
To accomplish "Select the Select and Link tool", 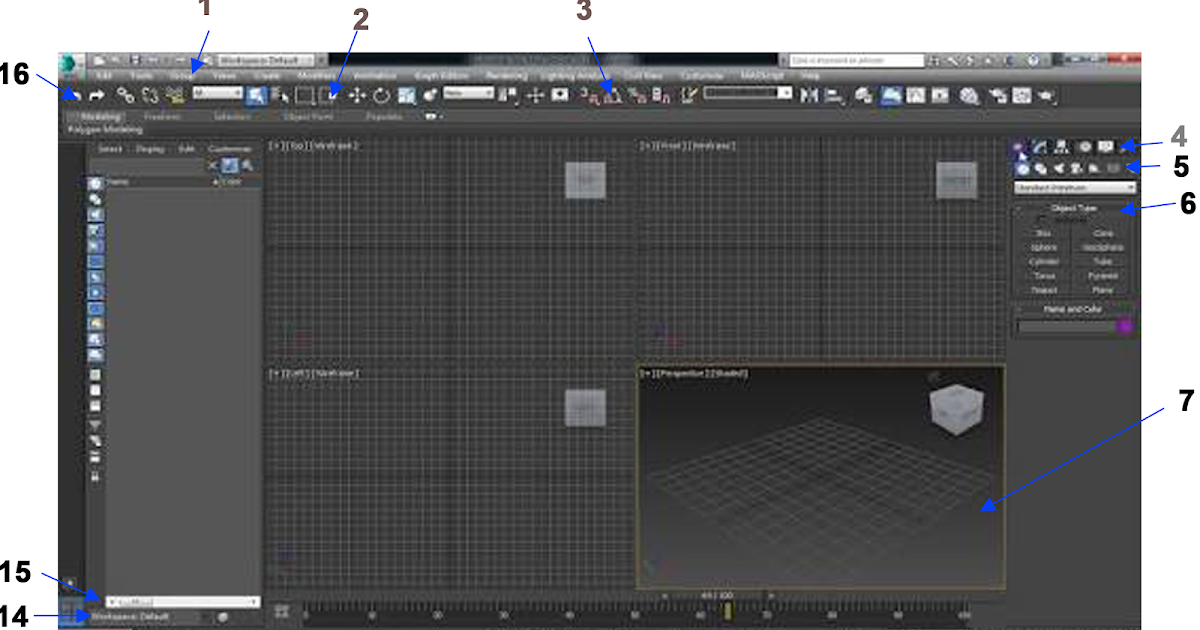I will tap(126, 95).
